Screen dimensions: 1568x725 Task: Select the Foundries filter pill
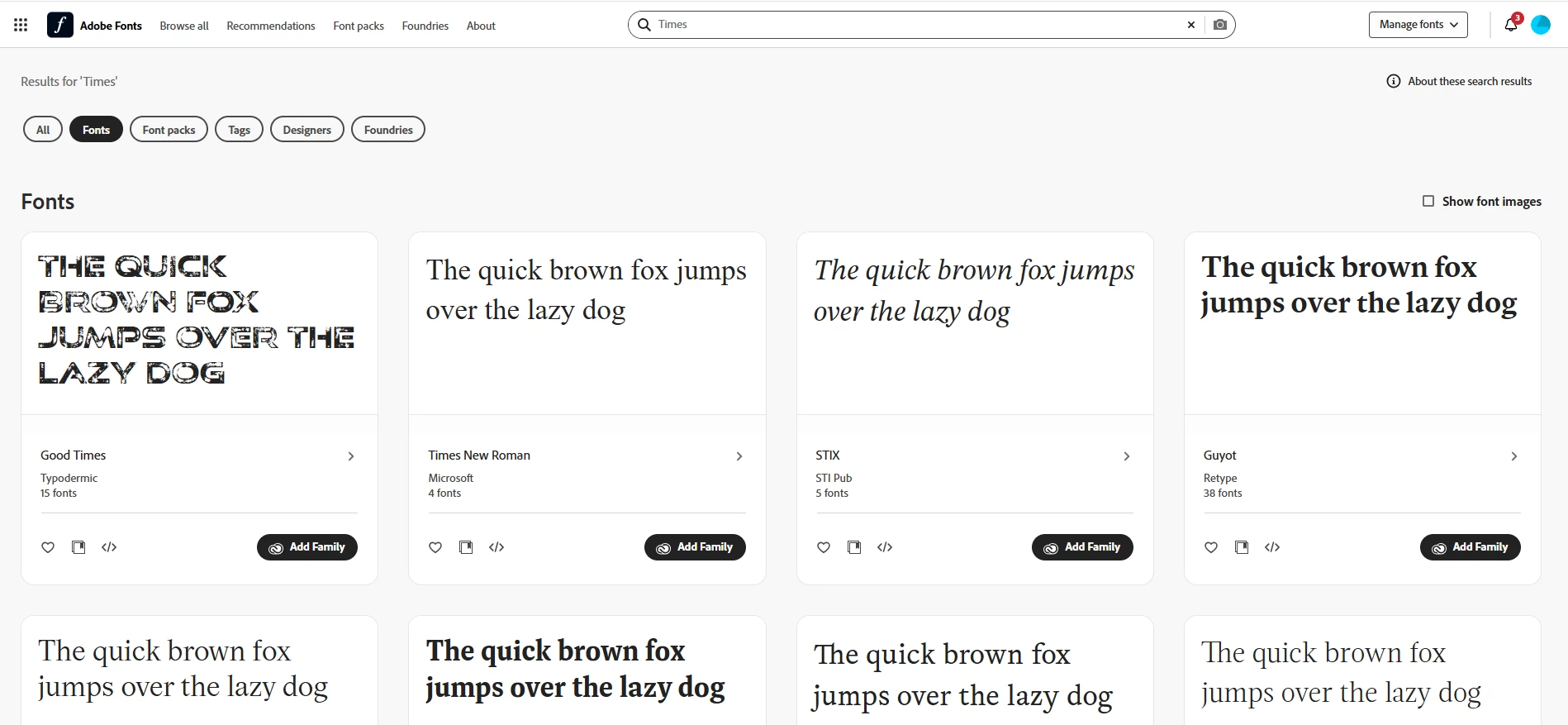[x=388, y=130]
